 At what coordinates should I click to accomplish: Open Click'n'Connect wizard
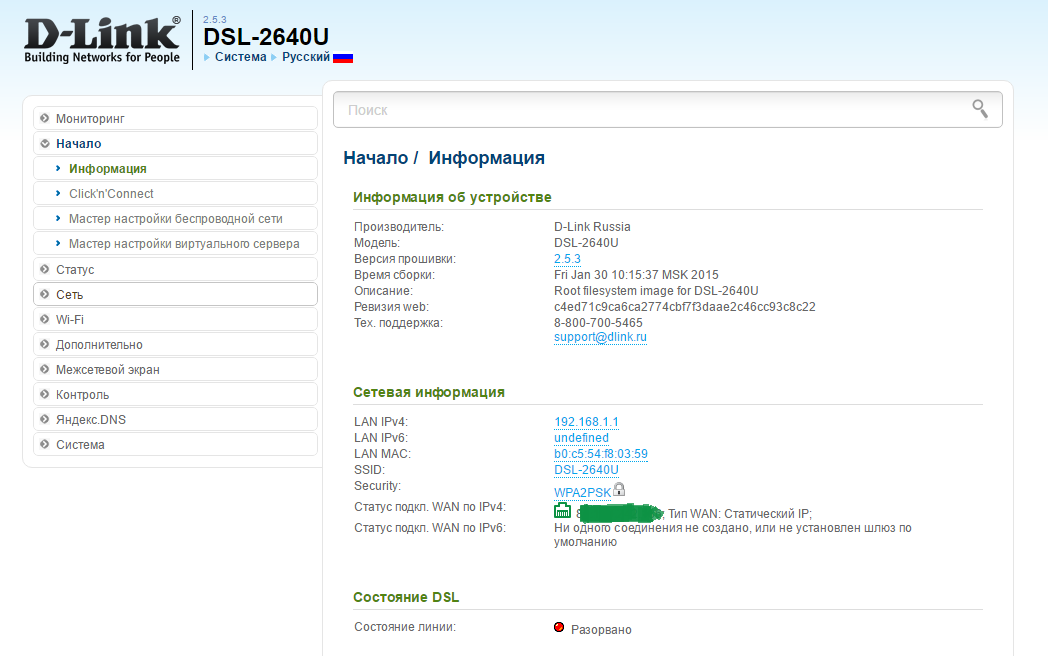111,194
